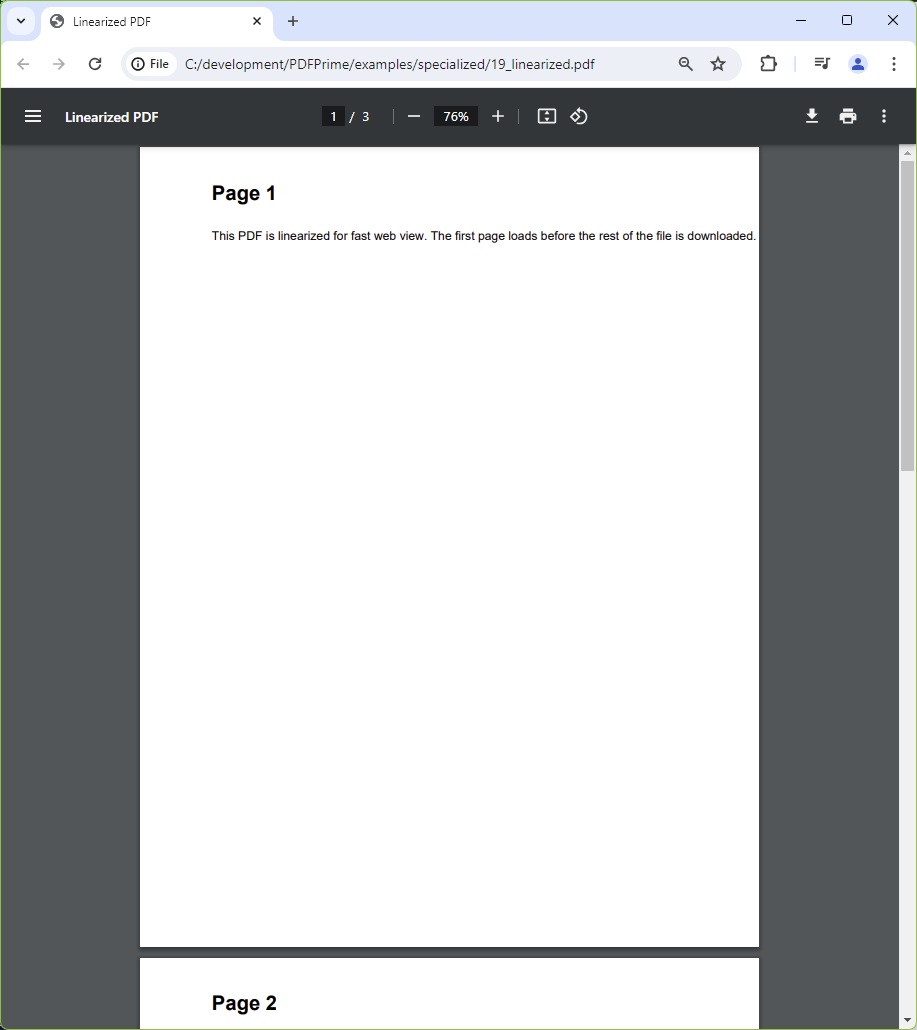The height and width of the screenshot is (1030, 917).
Task: Rotate the PDF counterclockwise
Action: (579, 116)
